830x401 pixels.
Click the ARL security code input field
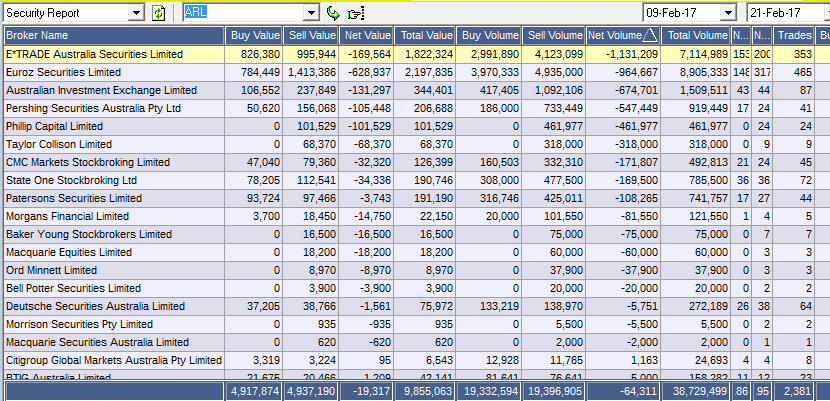point(244,13)
